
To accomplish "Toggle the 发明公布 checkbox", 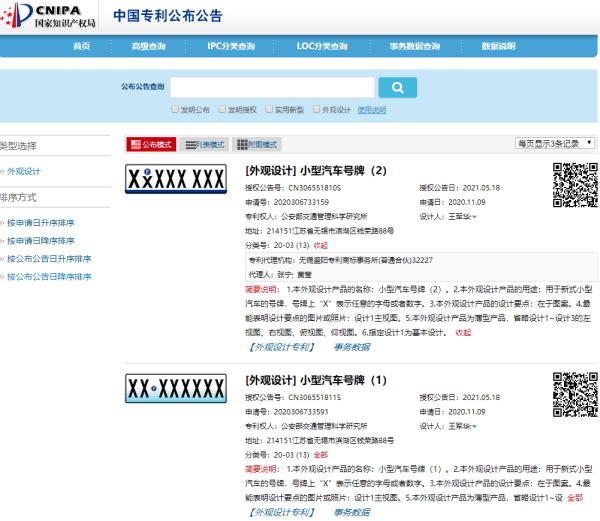I will pyautogui.click(x=175, y=109).
